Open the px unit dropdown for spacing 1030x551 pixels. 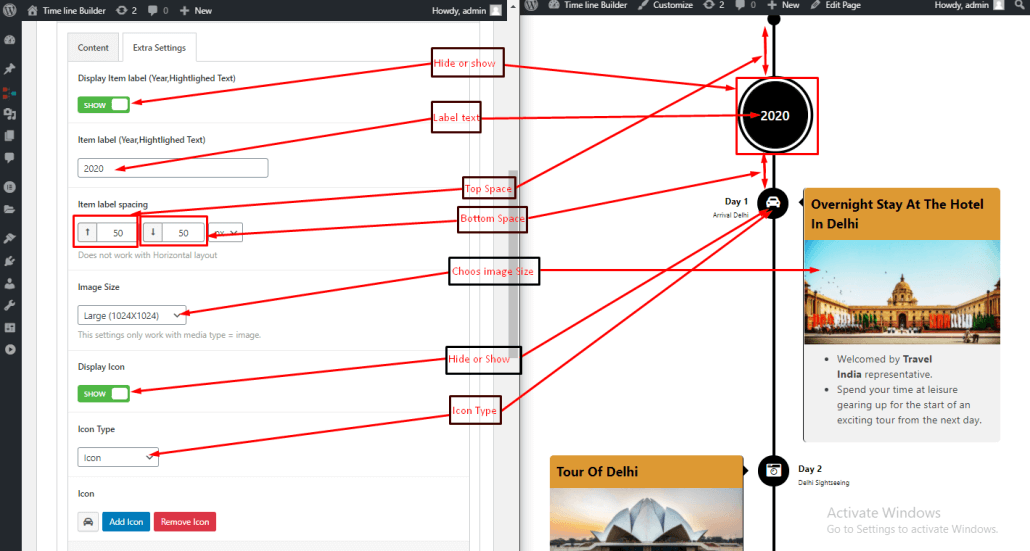tap(228, 233)
